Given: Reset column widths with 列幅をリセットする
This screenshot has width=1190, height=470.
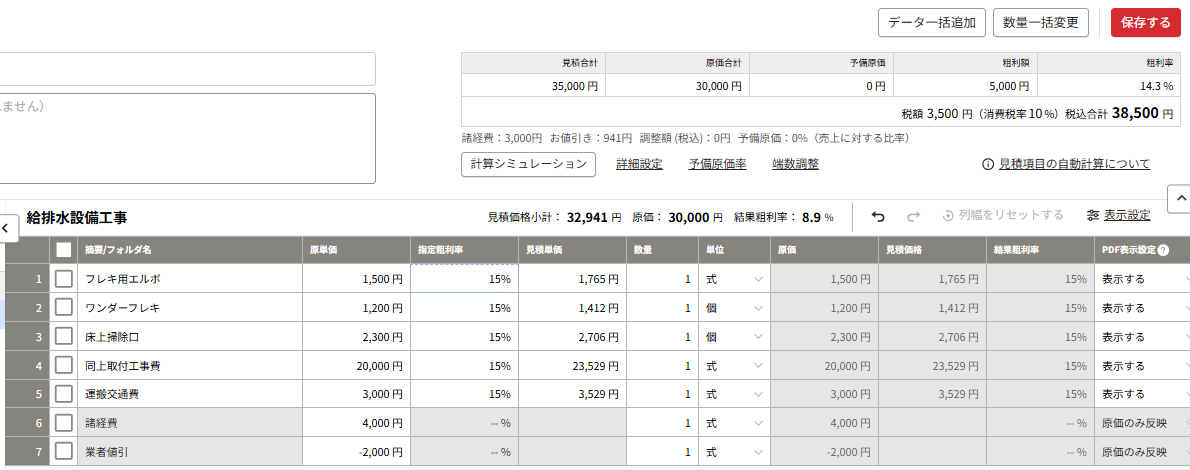Looking at the screenshot, I should click(x=1003, y=216).
